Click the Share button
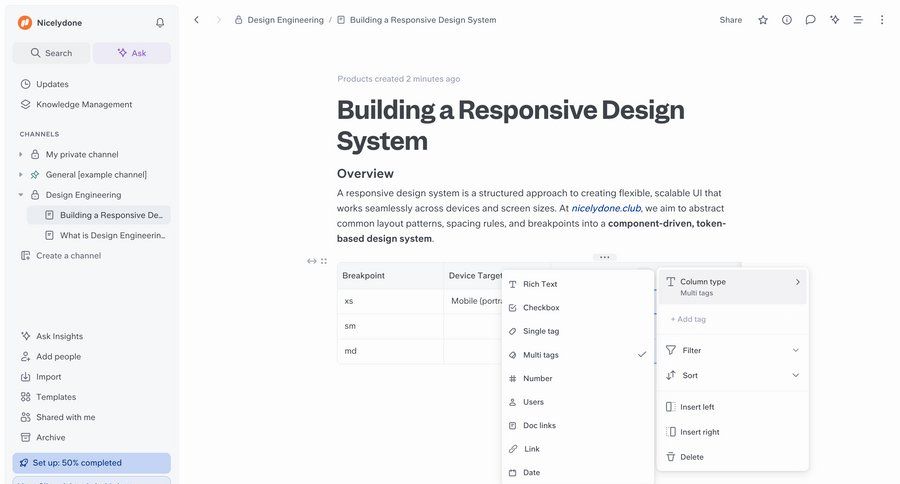Image resolution: width=900 pixels, height=484 pixels. [x=730, y=20]
